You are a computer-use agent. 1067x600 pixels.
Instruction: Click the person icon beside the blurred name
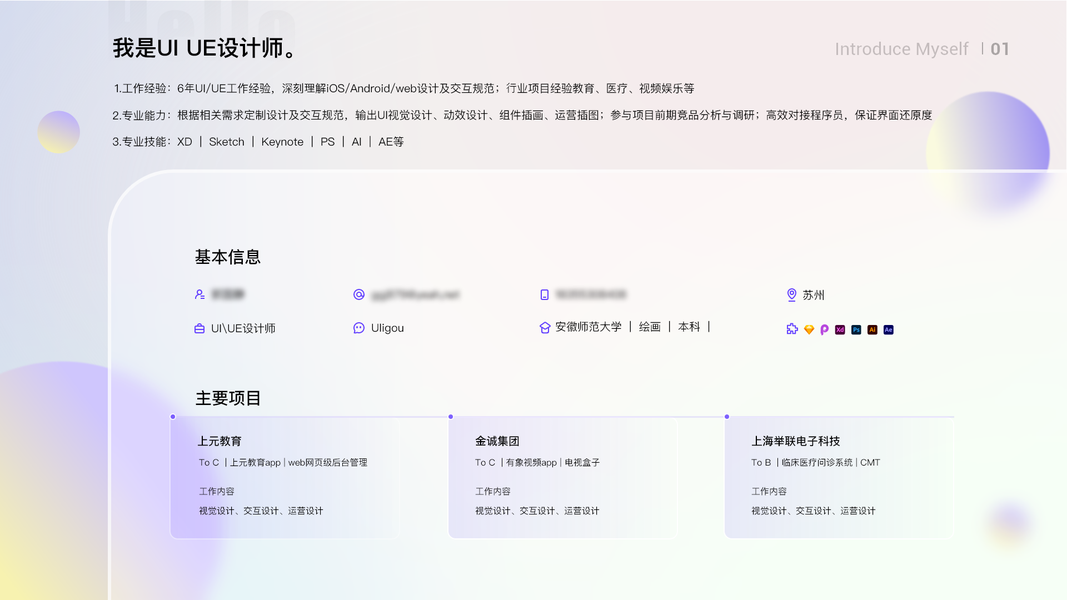[x=199, y=295]
